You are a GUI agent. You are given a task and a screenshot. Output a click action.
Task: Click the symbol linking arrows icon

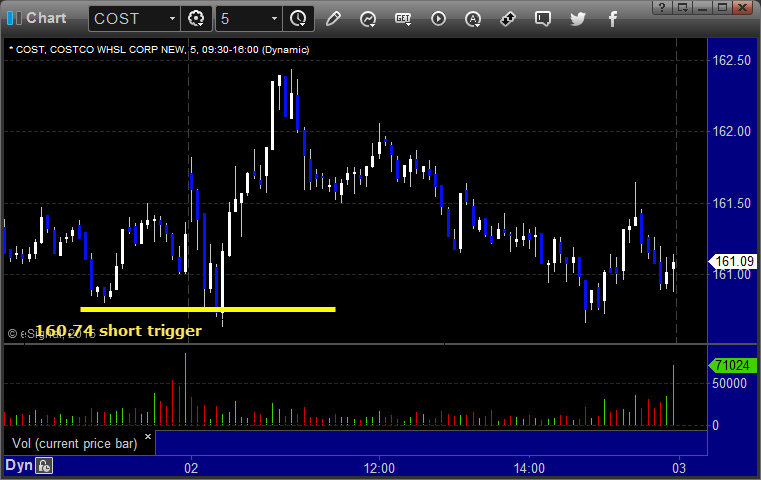(508, 19)
